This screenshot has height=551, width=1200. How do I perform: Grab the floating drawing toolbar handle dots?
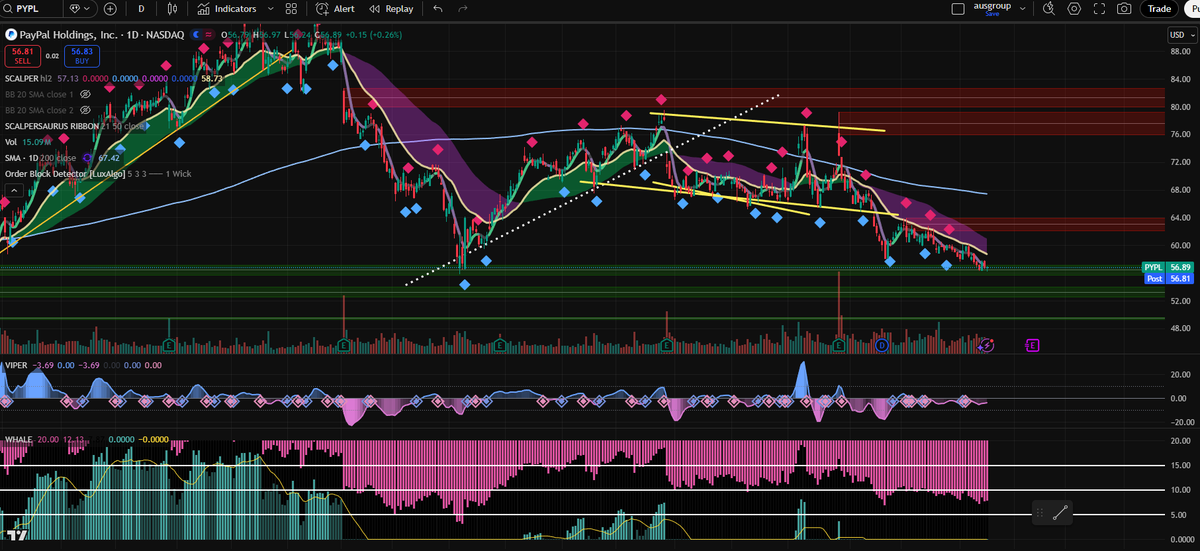tap(1040, 513)
